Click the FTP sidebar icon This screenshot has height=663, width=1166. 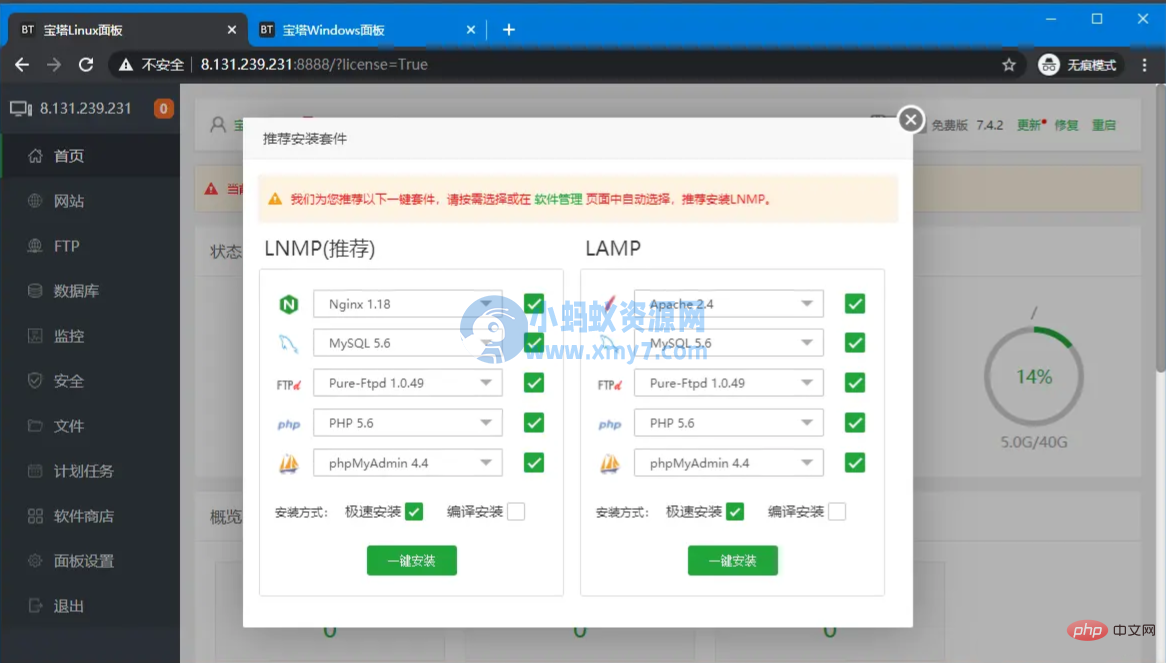tap(35, 246)
